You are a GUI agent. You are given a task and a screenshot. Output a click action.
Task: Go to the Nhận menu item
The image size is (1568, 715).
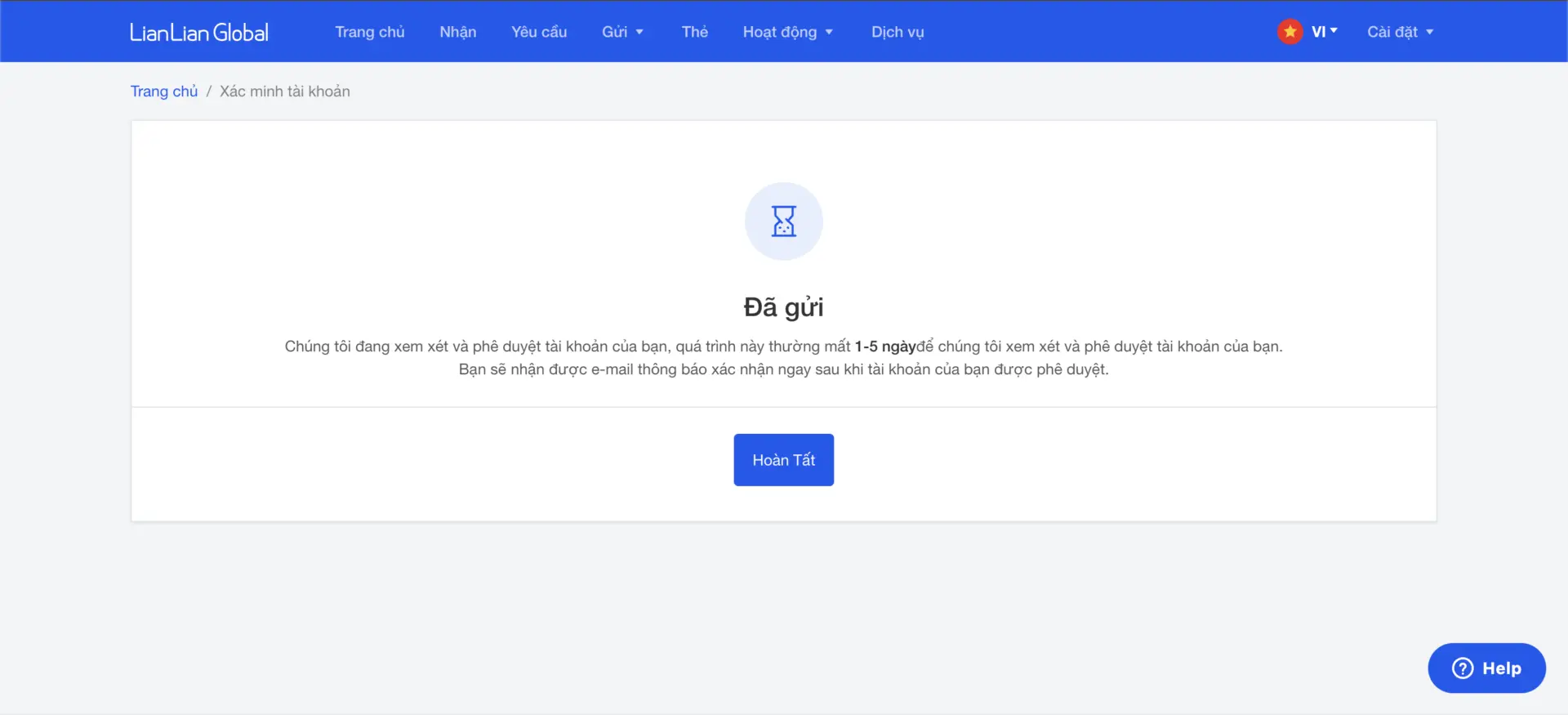coord(457,32)
